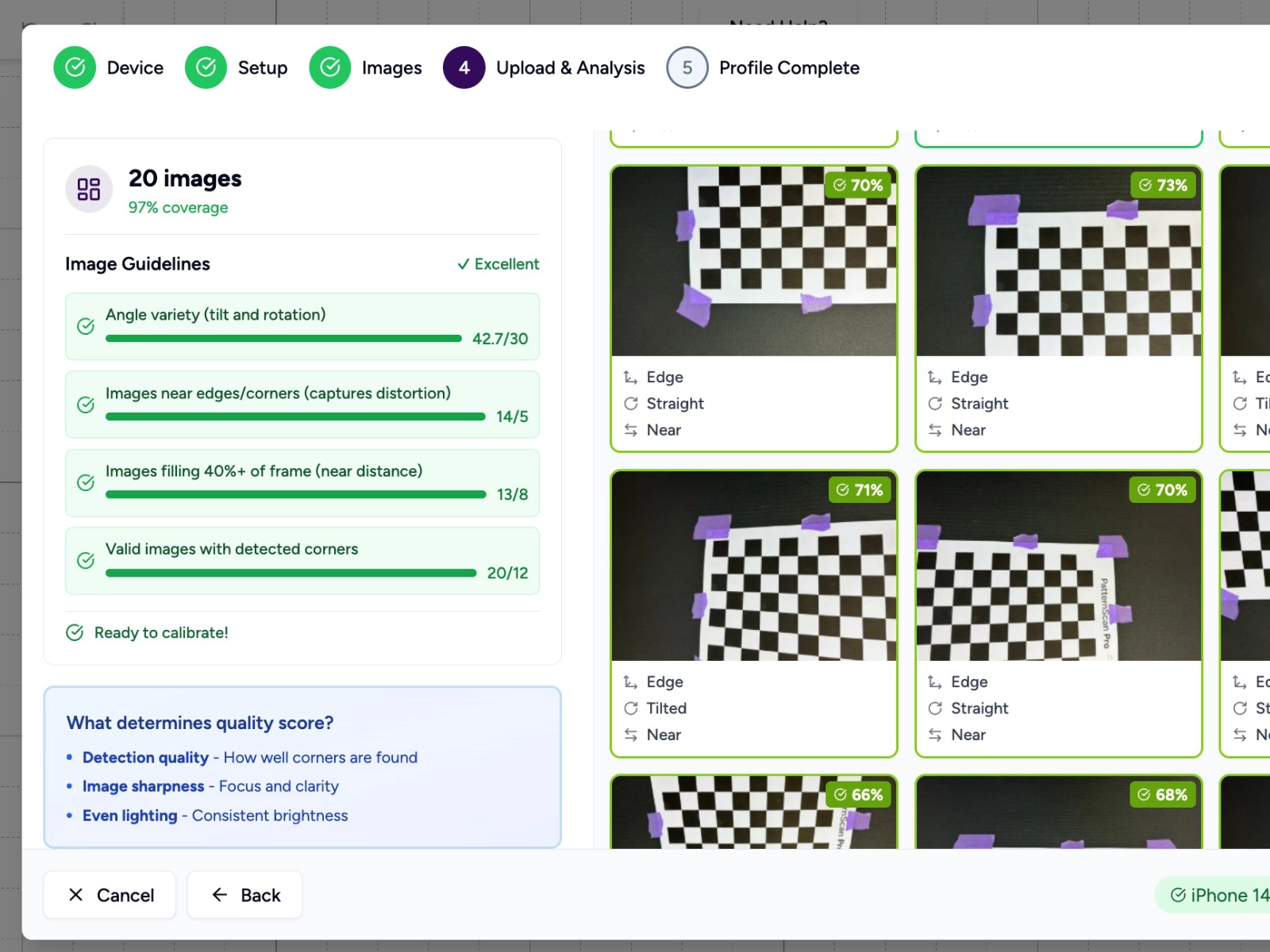Click the near distance guideline check icon
This screenshot has height=952, width=1270.
pyautogui.click(x=86, y=482)
